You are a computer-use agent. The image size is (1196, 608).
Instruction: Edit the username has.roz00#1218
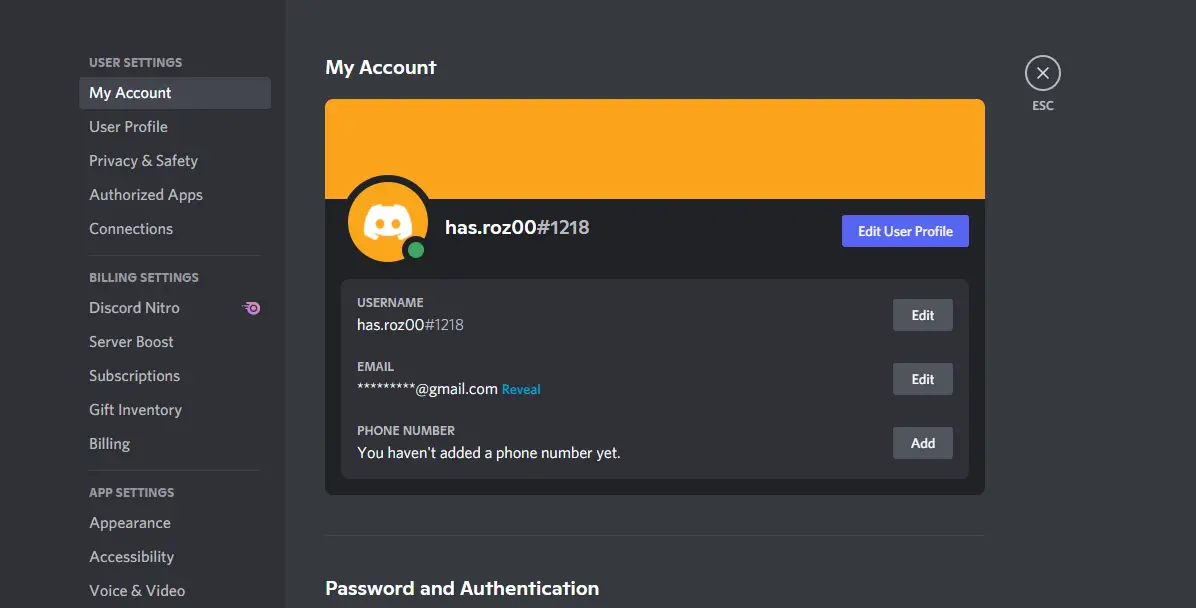[922, 315]
